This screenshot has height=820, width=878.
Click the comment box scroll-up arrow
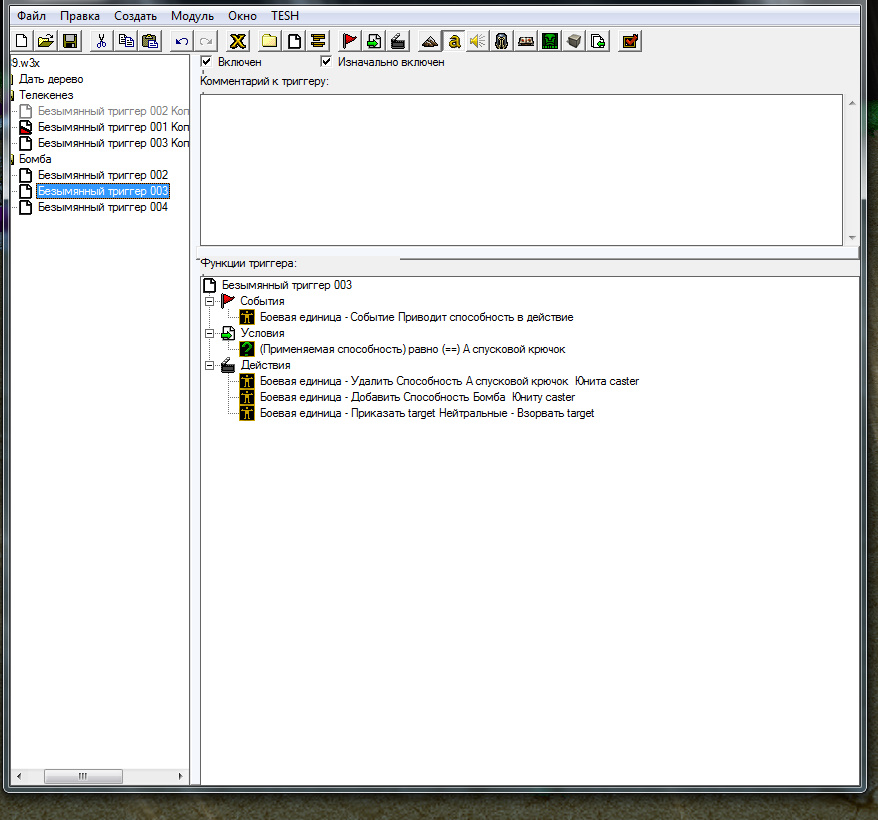852,103
